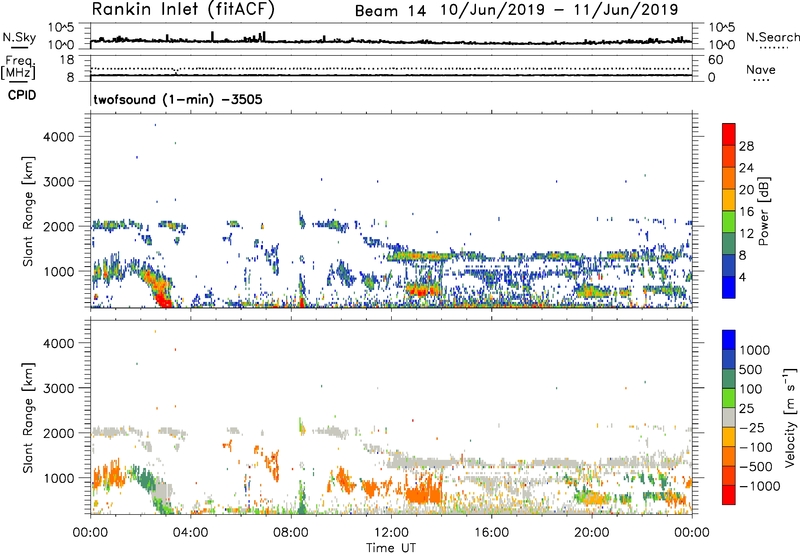Select the 'Power [dB]' colorbar title
This screenshot has height=554, width=800.
(x=764, y=211)
